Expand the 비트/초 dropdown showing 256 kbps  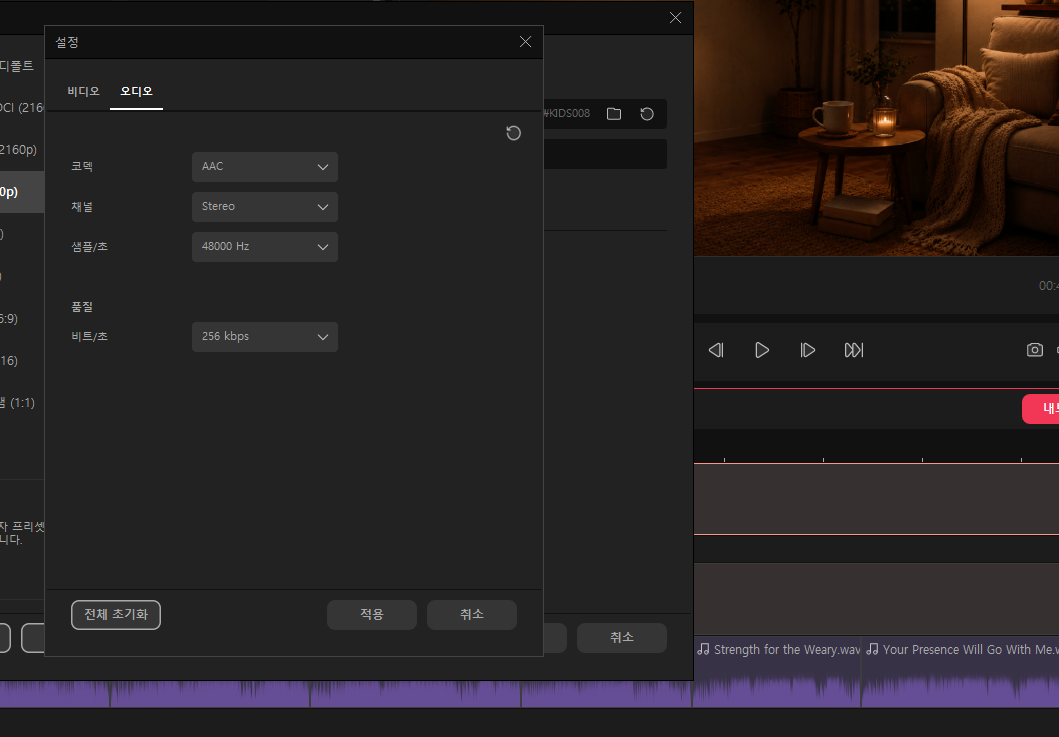click(x=265, y=336)
